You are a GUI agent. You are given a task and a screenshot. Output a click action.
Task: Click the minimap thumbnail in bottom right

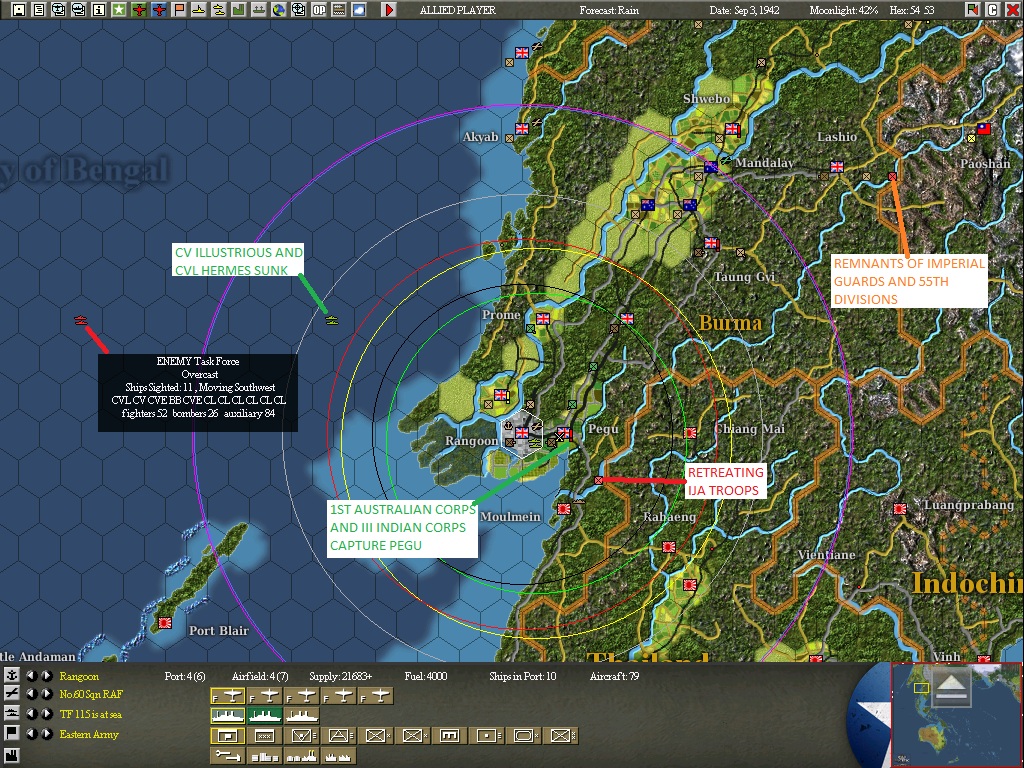click(956, 715)
